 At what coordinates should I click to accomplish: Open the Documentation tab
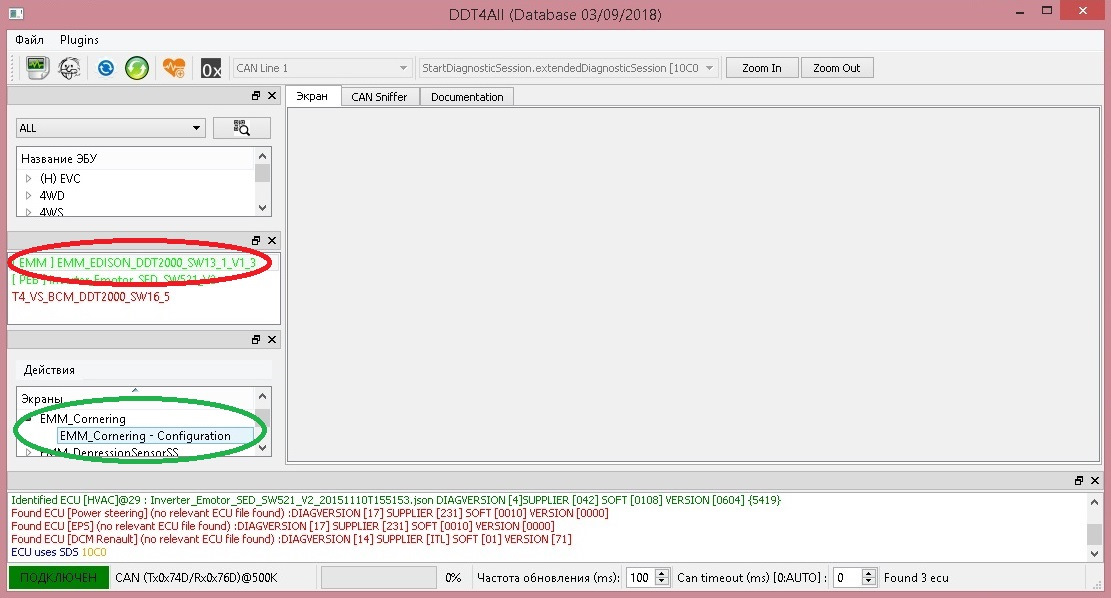tap(467, 97)
